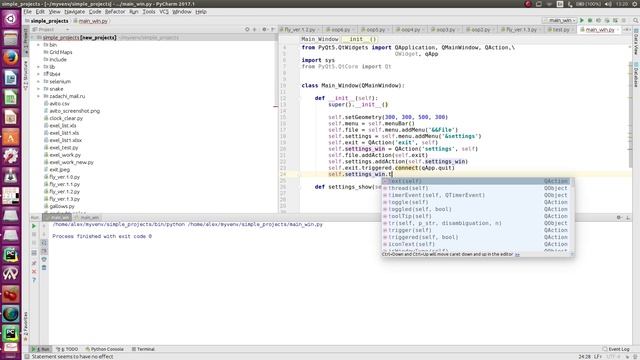Show hidden editor tabs dropdown

click(x=627, y=29)
